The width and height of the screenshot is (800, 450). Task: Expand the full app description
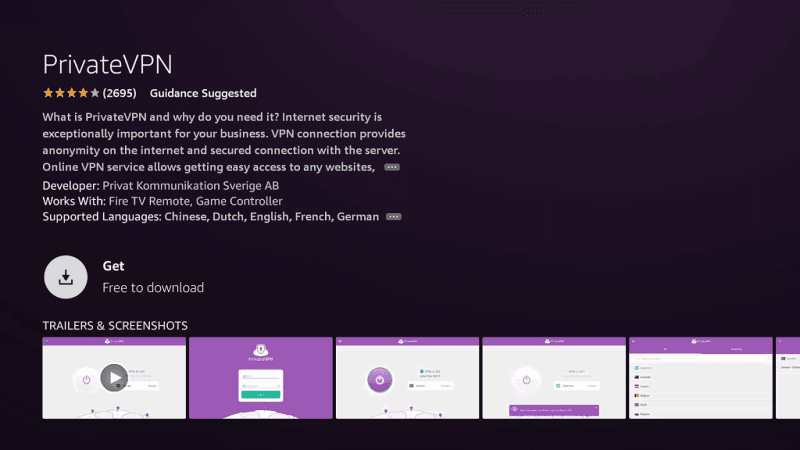(x=392, y=167)
